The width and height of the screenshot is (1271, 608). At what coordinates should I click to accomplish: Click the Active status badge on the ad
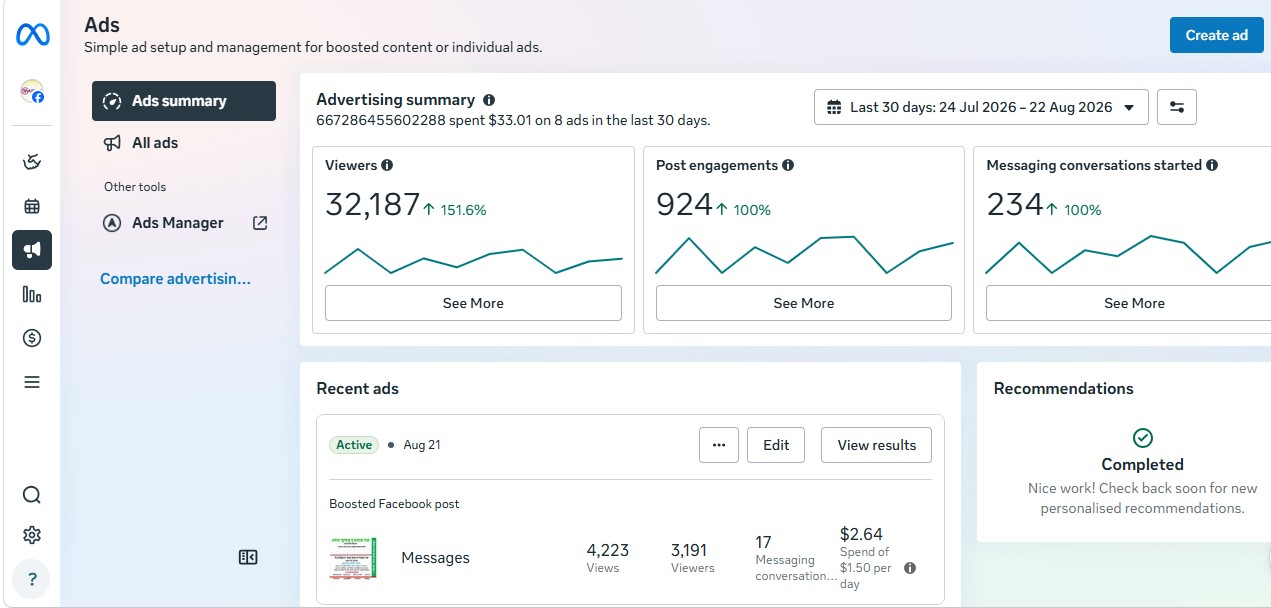click(x=354, y=445)
